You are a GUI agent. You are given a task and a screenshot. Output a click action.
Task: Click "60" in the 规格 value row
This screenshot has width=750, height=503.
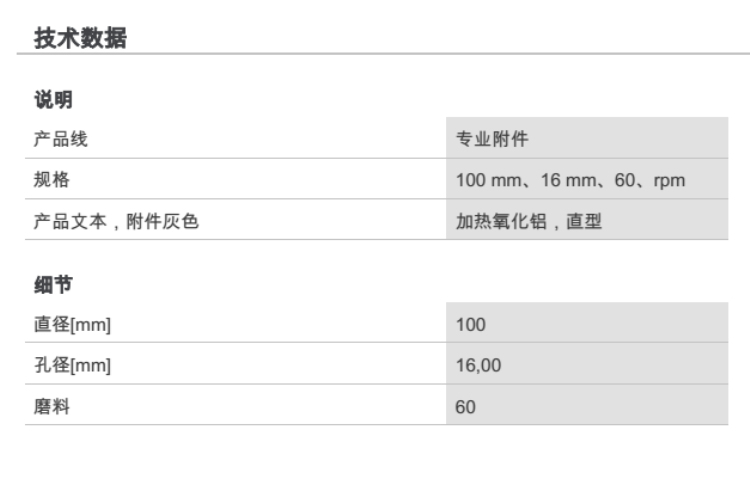(x=617, y=181)
